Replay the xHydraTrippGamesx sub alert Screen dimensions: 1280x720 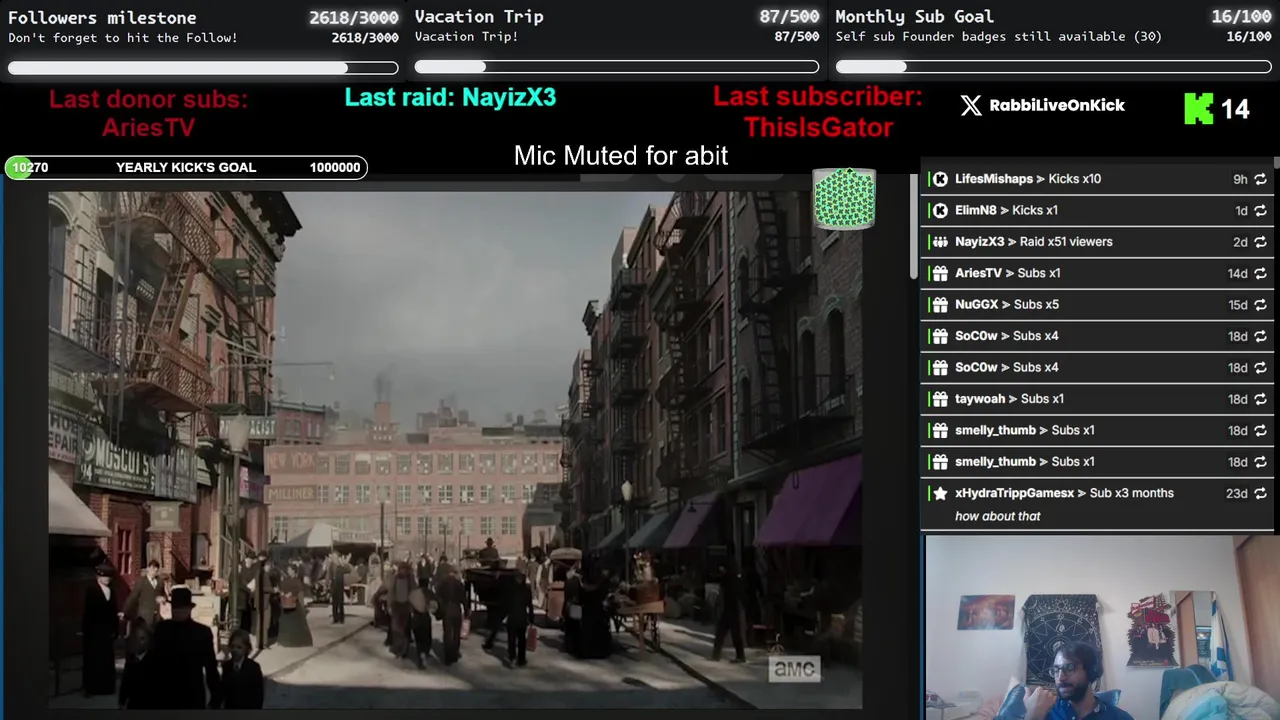(1260, 493)
